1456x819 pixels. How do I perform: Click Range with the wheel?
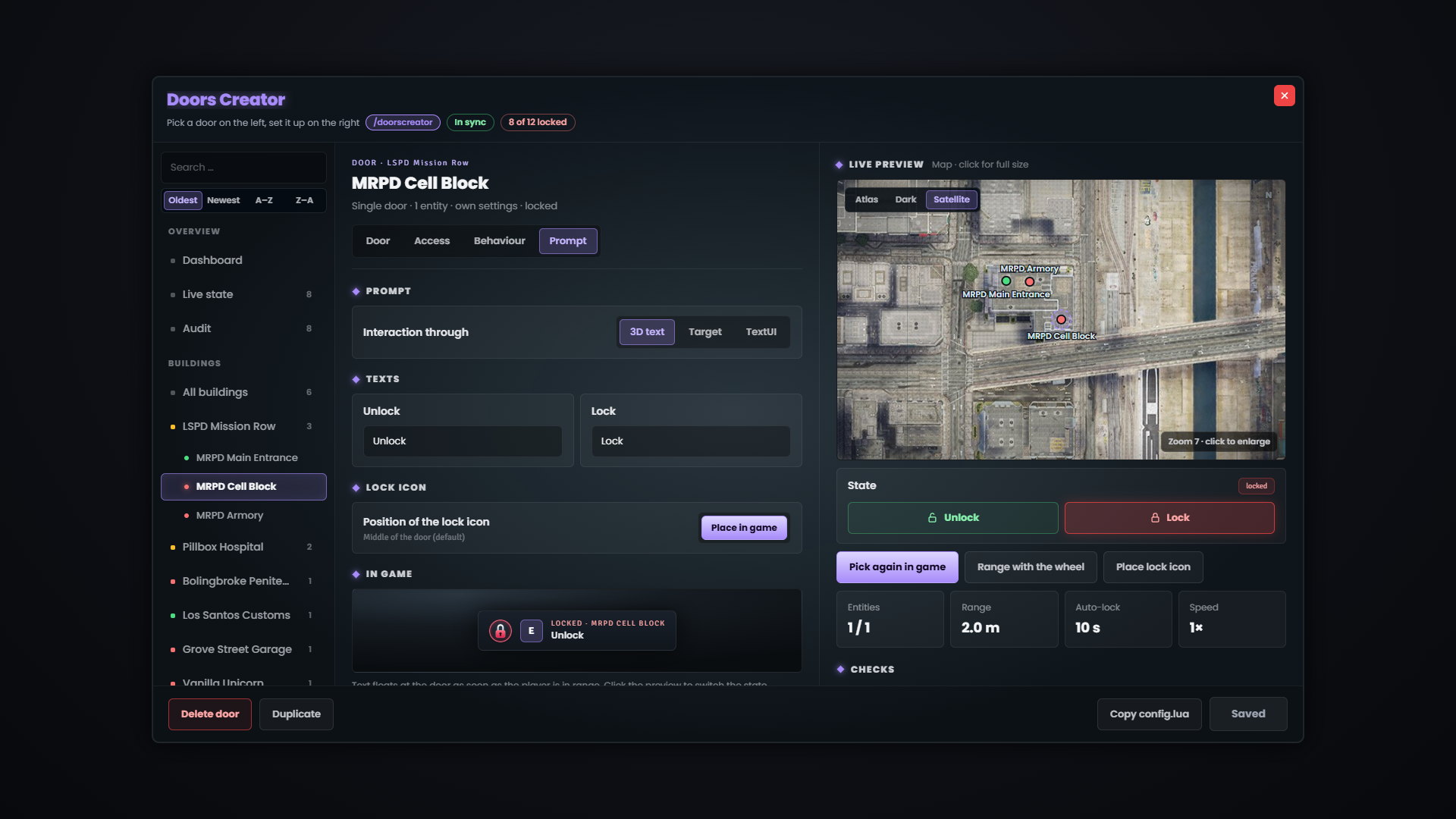(1030, 567)
